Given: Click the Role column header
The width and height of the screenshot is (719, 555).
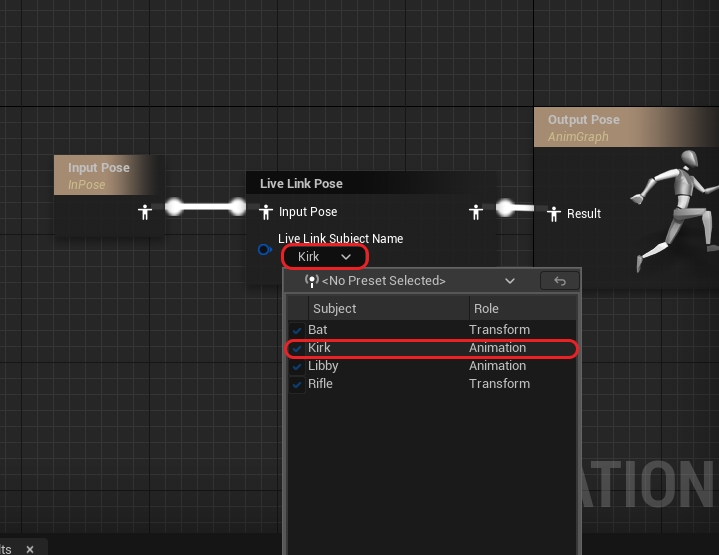Looking at the screenshot, I should pyautogui.click(x=521, y=308).
